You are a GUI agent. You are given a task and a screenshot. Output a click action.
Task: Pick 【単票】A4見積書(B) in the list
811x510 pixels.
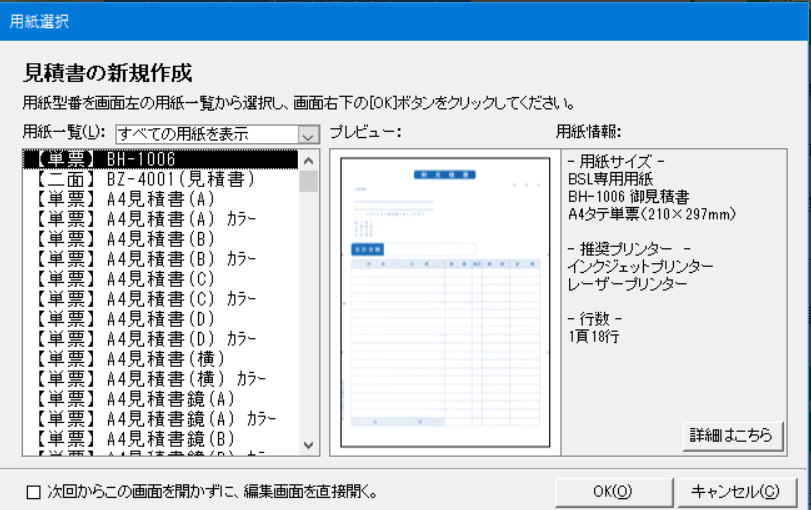click(x=160, y=239)
